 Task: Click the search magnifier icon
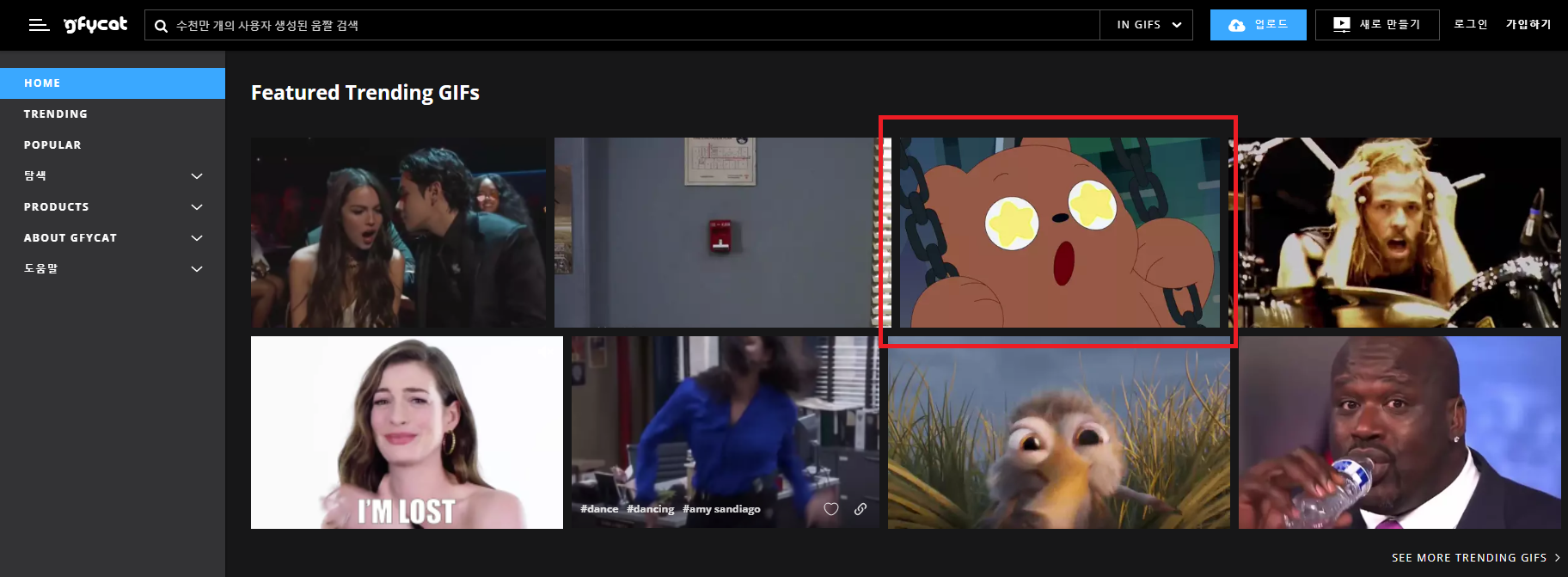pos(161,26)
